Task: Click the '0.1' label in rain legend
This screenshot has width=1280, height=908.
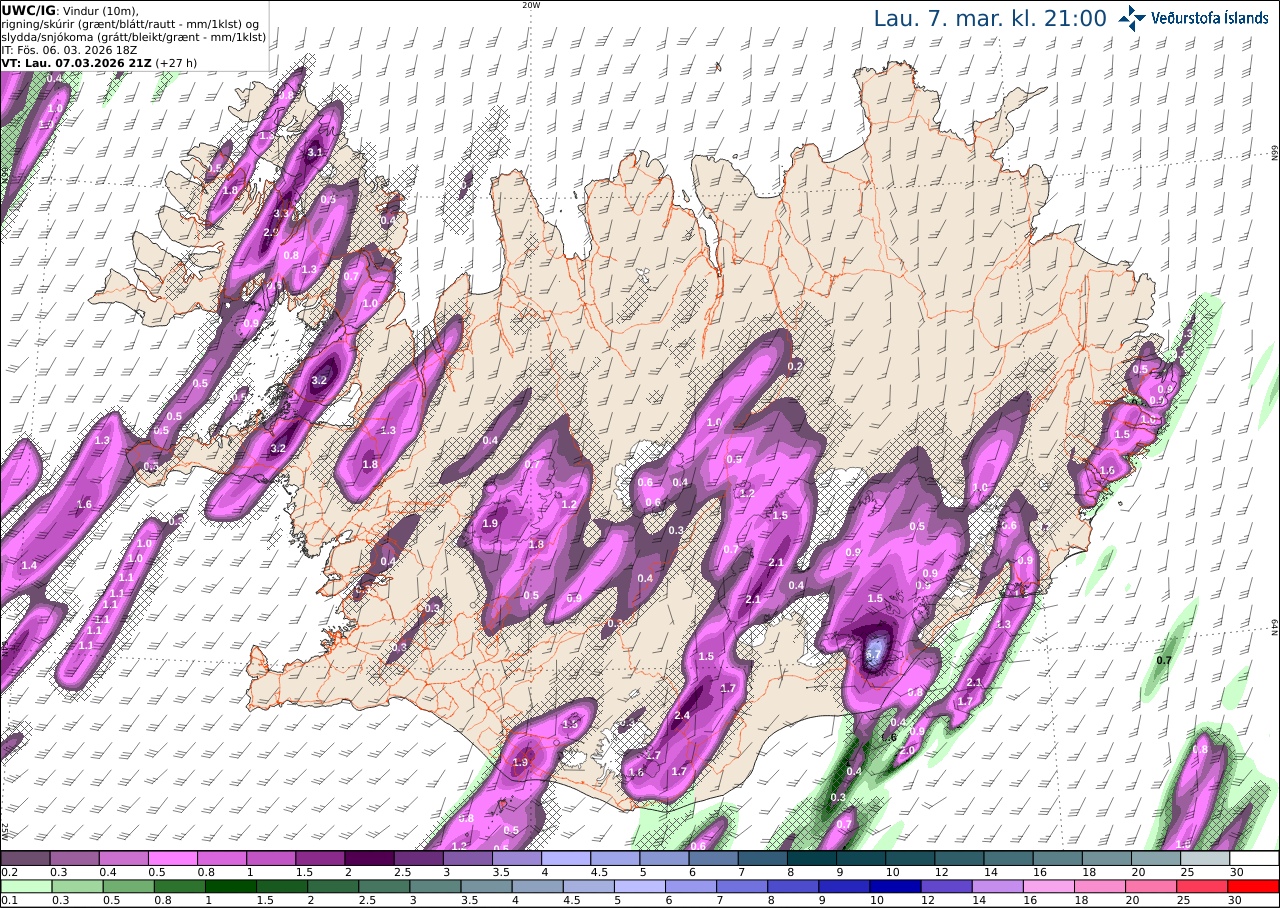Action: 8,900
